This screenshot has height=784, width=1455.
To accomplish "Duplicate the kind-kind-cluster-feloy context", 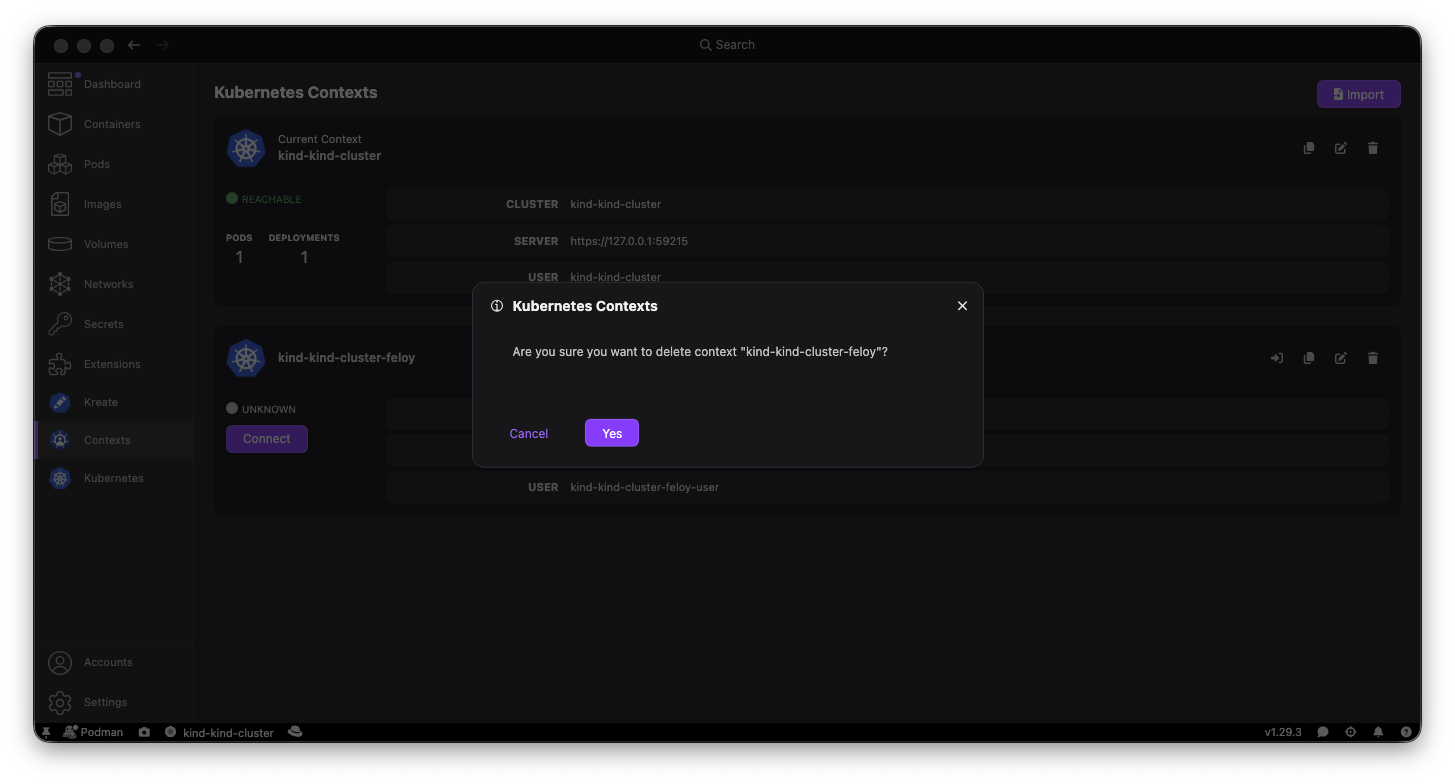I will (x=1309, y=358).
